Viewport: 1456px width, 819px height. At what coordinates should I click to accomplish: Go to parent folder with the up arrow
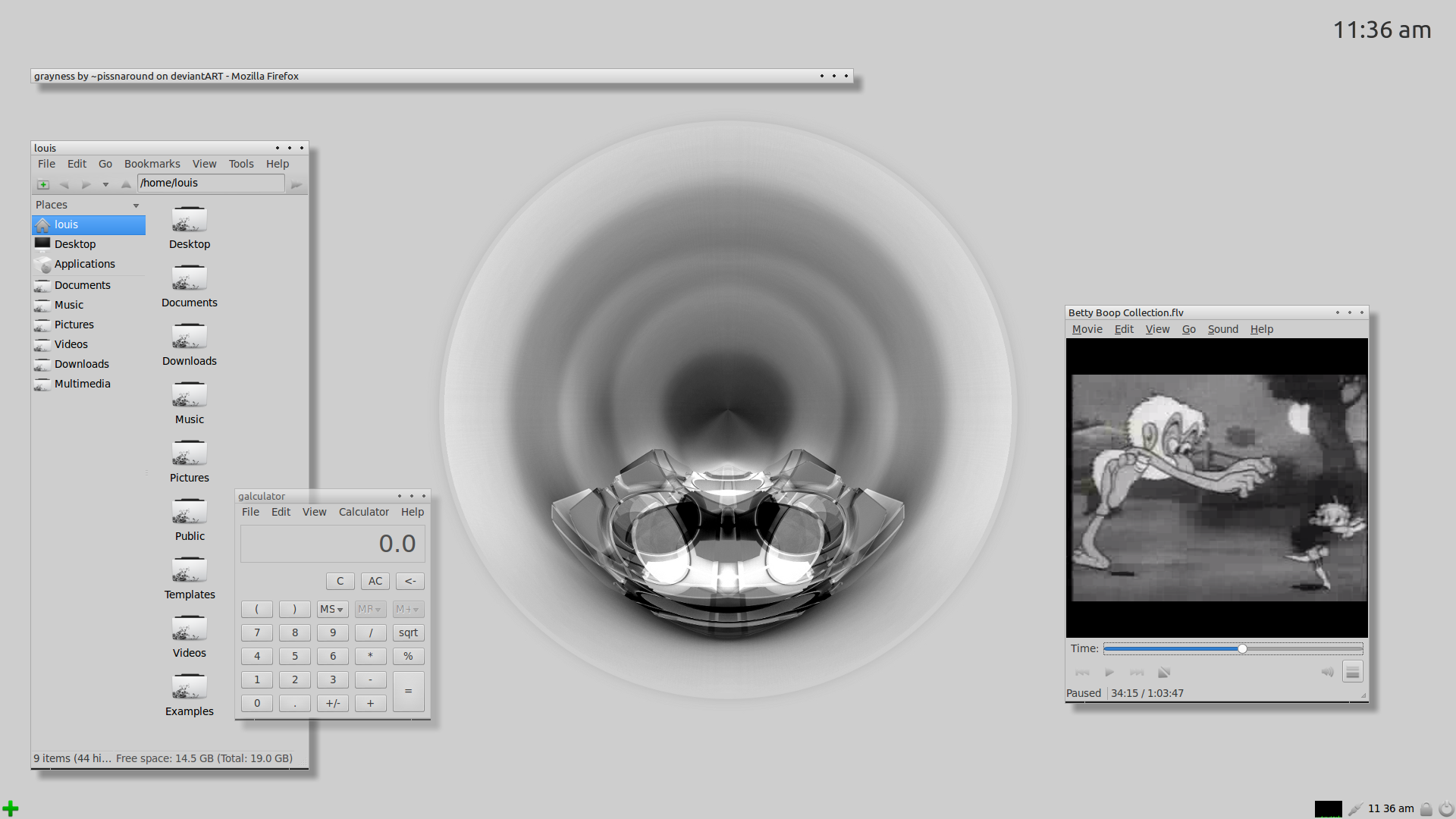click(x=126, y=184)
